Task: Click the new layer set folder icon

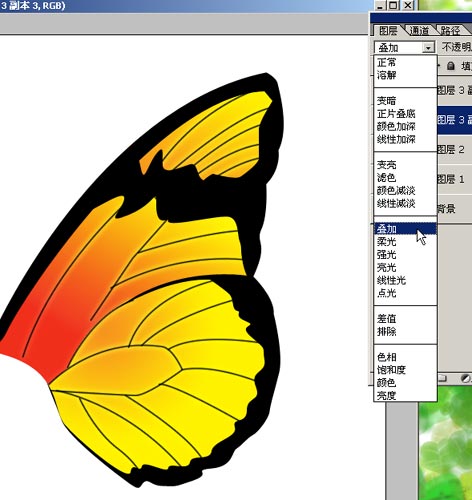Action: click(442, 378)
